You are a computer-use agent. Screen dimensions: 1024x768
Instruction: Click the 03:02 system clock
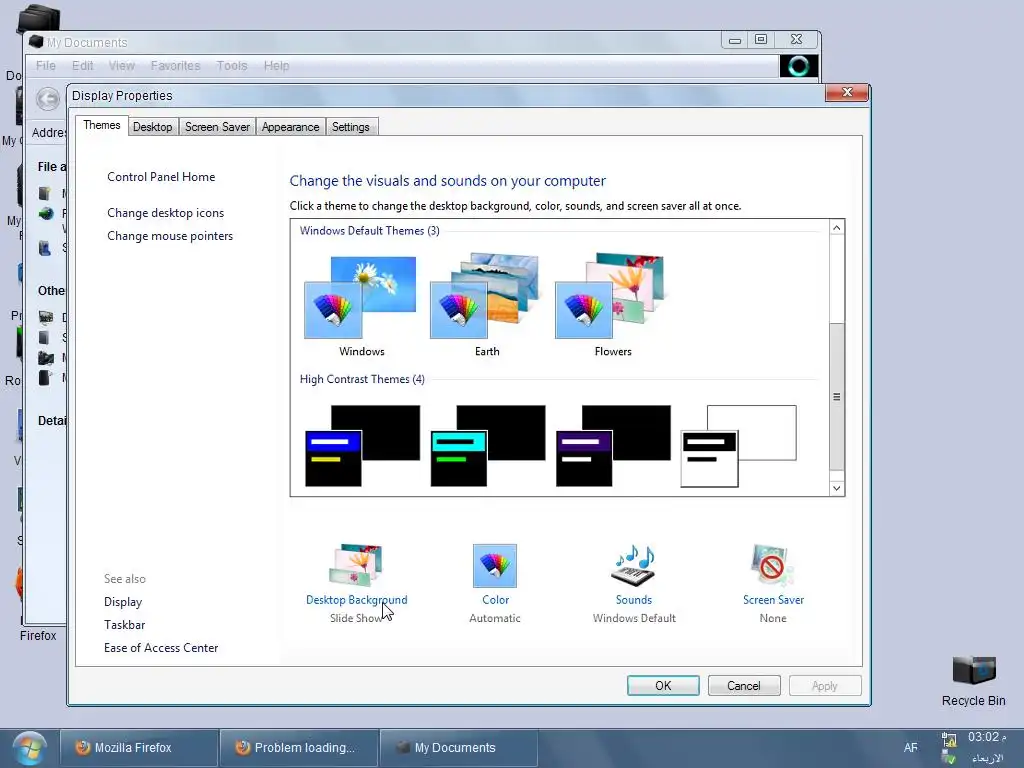[987, 738]
